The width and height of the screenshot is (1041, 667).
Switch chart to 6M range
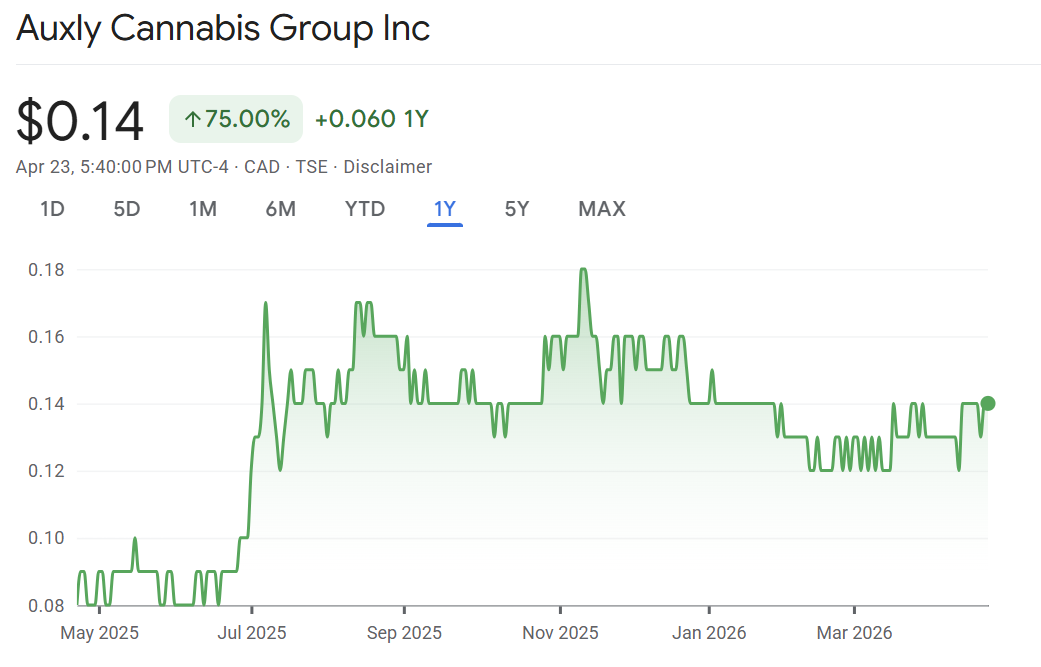click(281, 209)
